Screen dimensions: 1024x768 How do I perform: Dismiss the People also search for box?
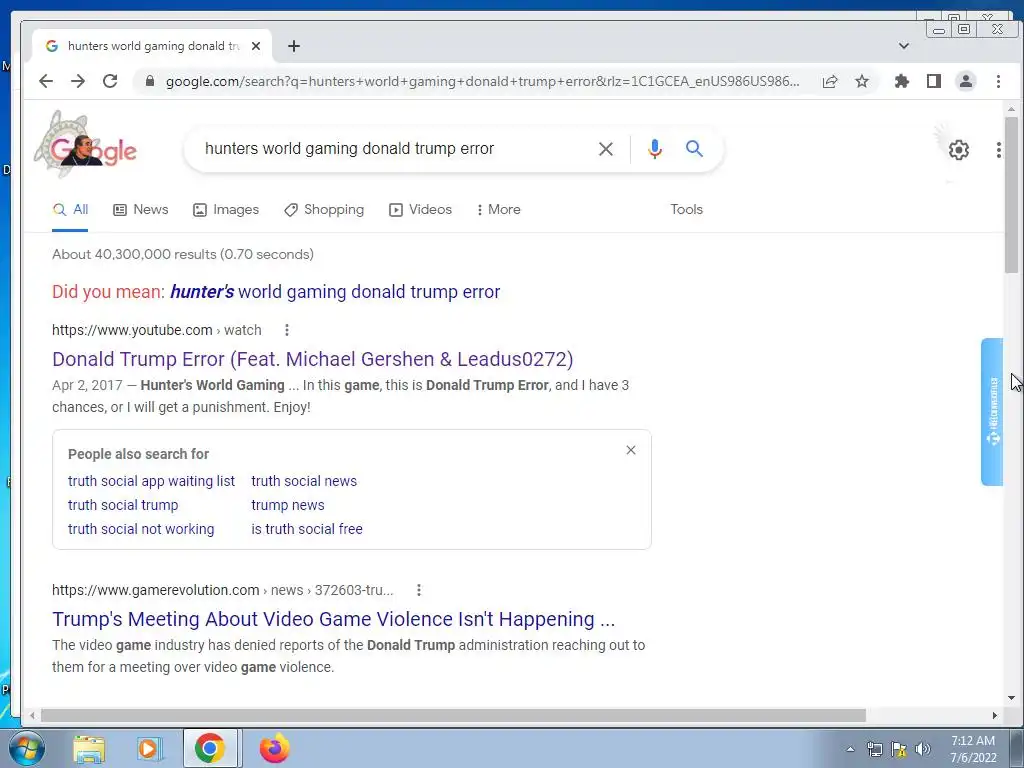pyautogui.click(x=631, y=450)
